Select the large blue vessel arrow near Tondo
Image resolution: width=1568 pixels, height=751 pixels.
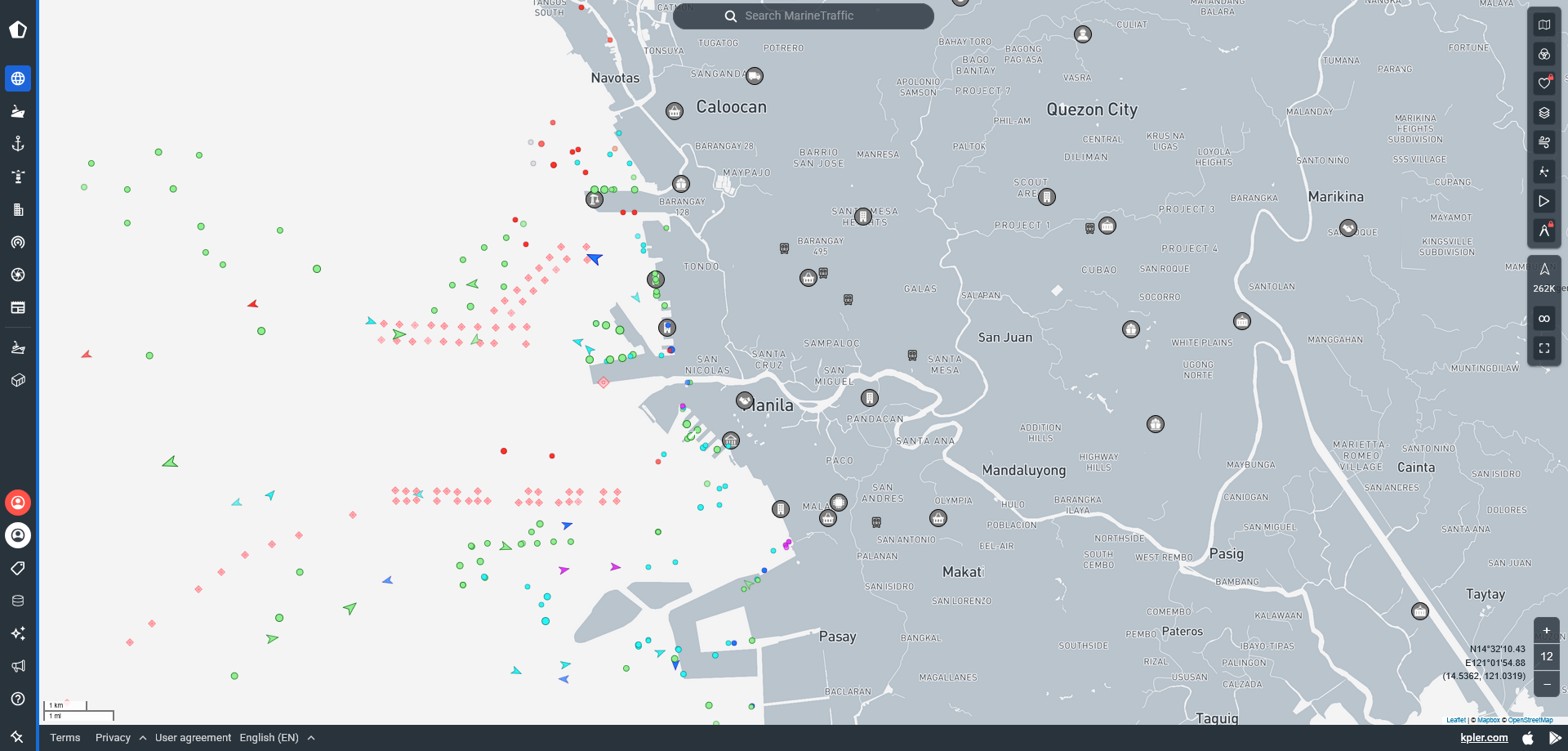point(595,258)
